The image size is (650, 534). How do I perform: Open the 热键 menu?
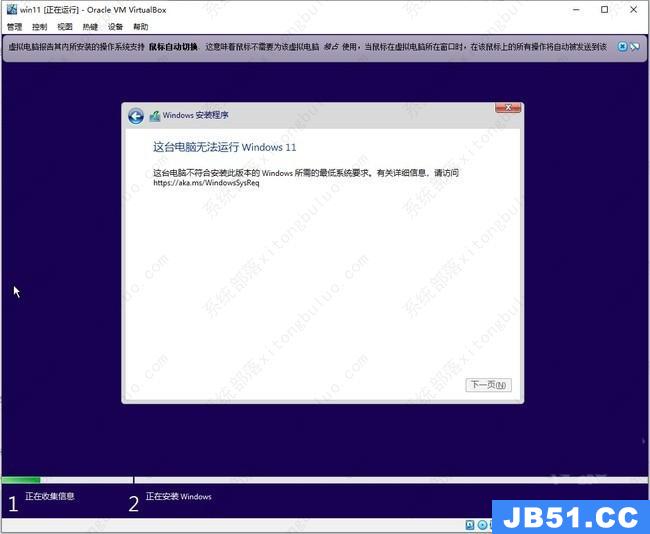click(90, 27)
